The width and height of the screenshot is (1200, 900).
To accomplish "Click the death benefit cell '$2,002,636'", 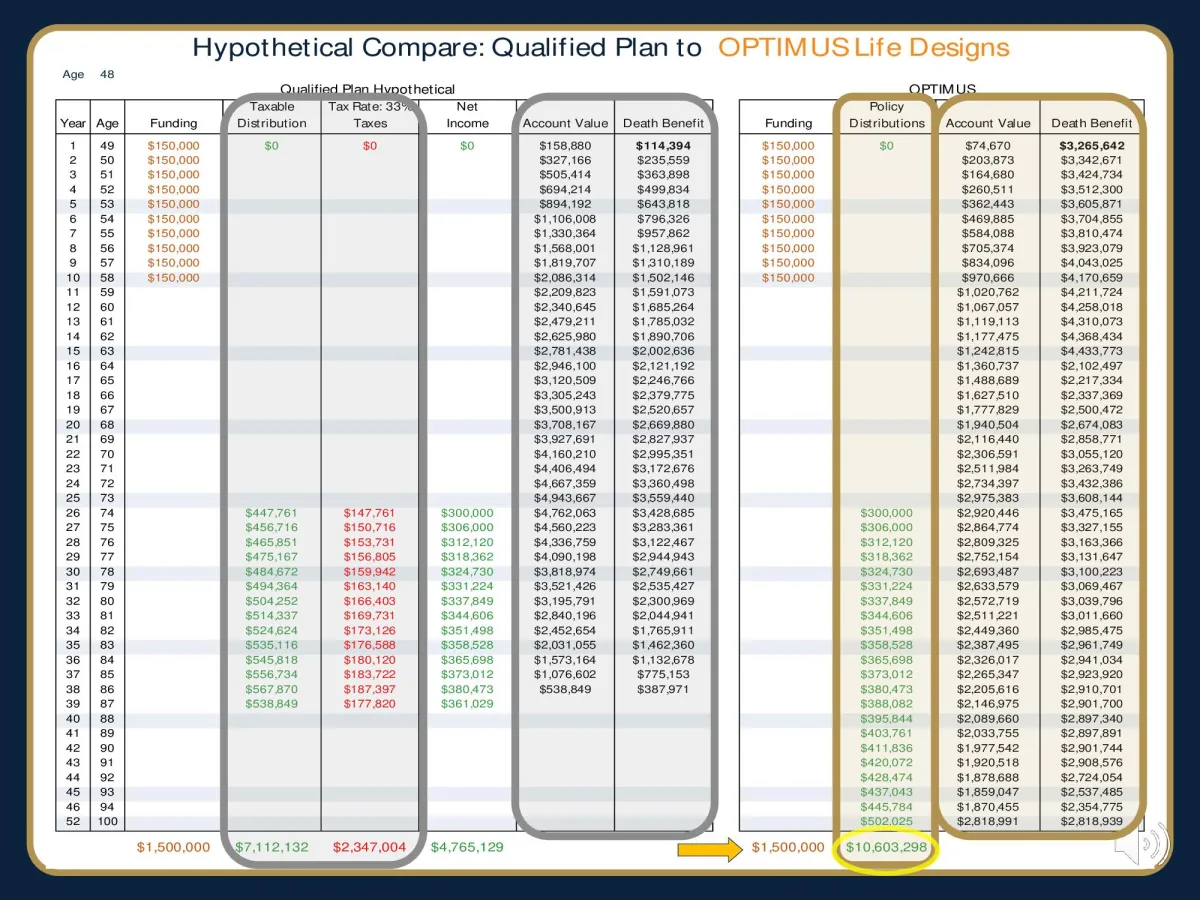I will click(x=663, y=351).
